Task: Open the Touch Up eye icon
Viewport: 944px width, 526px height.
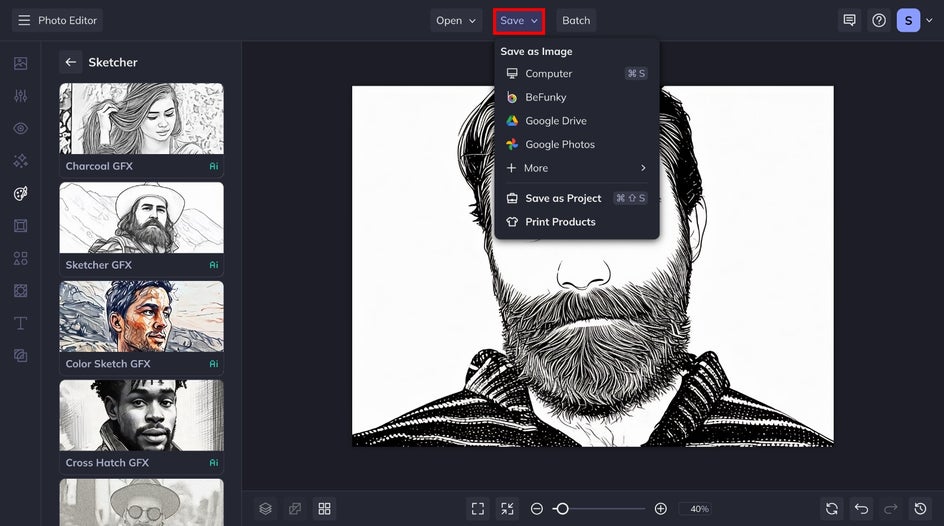Action: (x=20, y=128)
